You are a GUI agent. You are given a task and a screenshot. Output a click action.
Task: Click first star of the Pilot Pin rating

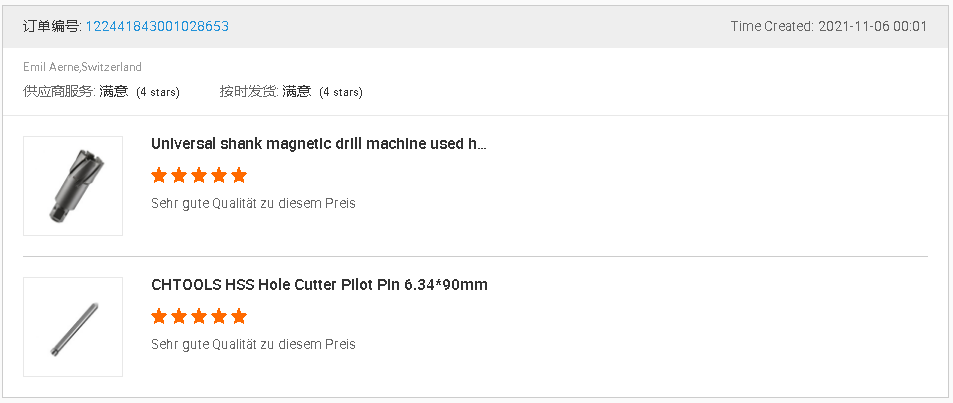[159, 317]
